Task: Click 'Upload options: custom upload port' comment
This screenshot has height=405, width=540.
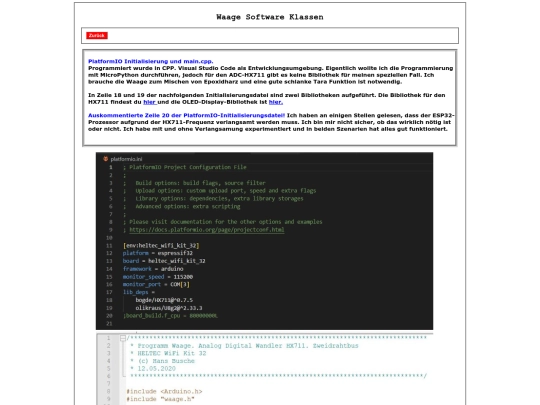Action: point(226,191)
